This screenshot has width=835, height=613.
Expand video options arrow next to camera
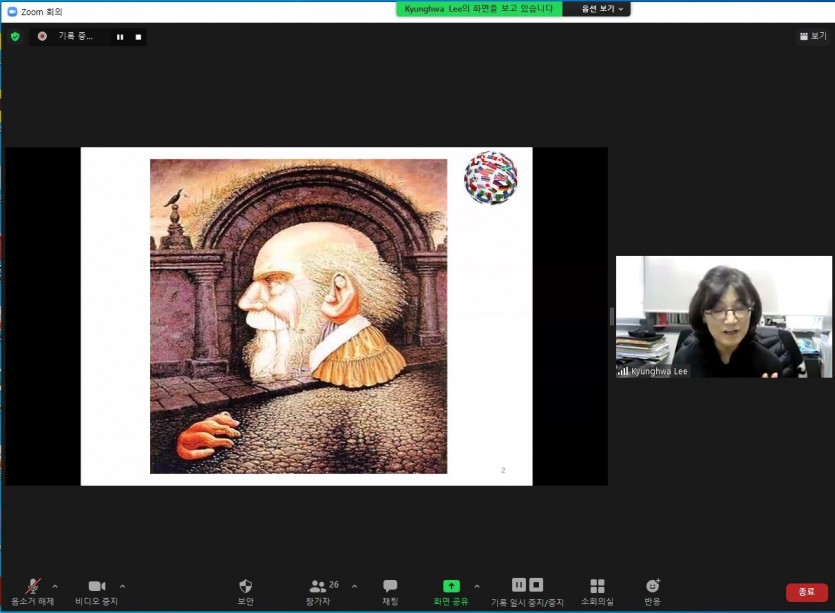[122, 586]
